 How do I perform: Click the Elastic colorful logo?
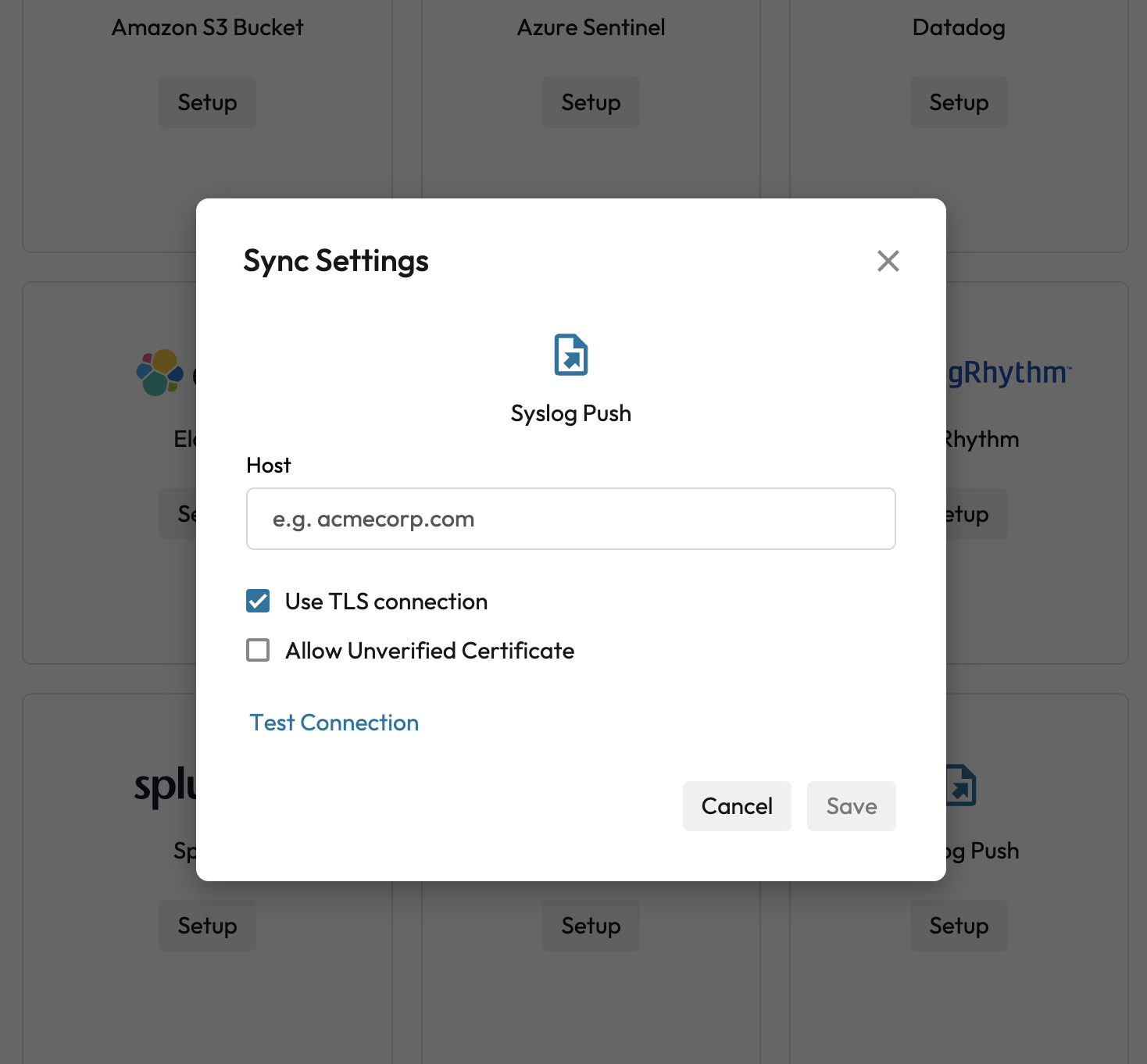(160, 373)
